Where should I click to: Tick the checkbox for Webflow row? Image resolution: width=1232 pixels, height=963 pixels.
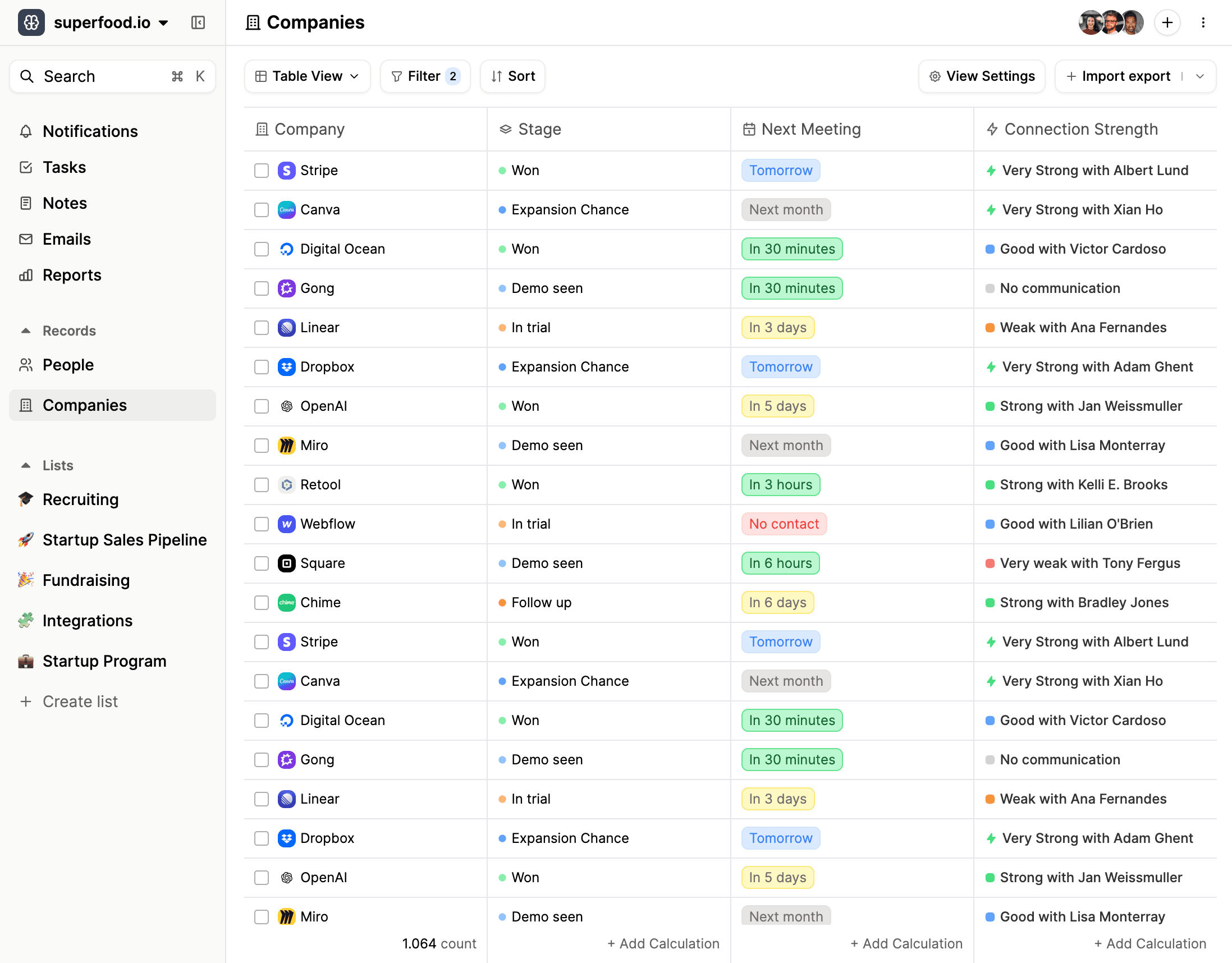coord(261,524)
